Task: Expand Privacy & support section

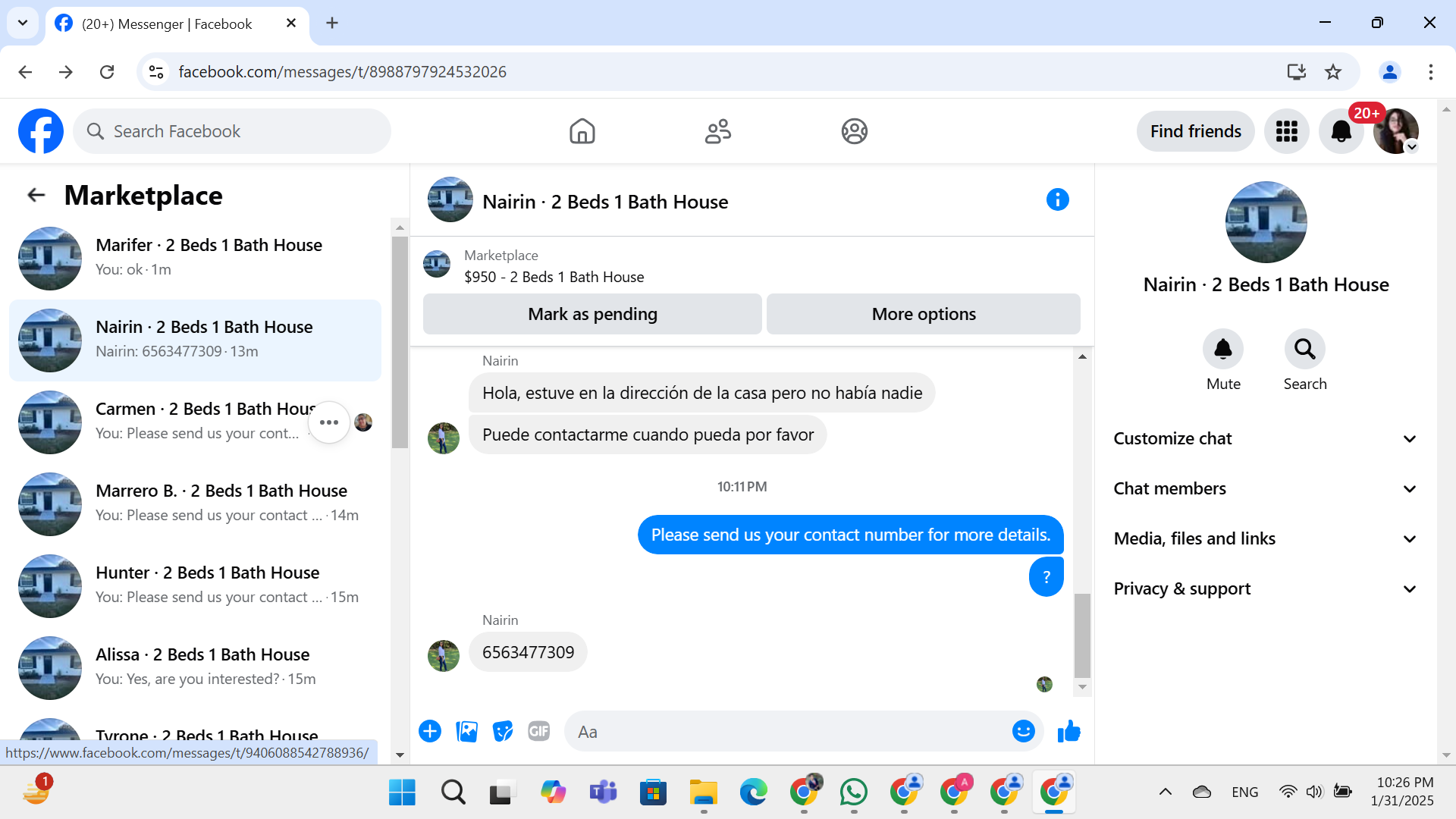Action: click(1265, 588)
